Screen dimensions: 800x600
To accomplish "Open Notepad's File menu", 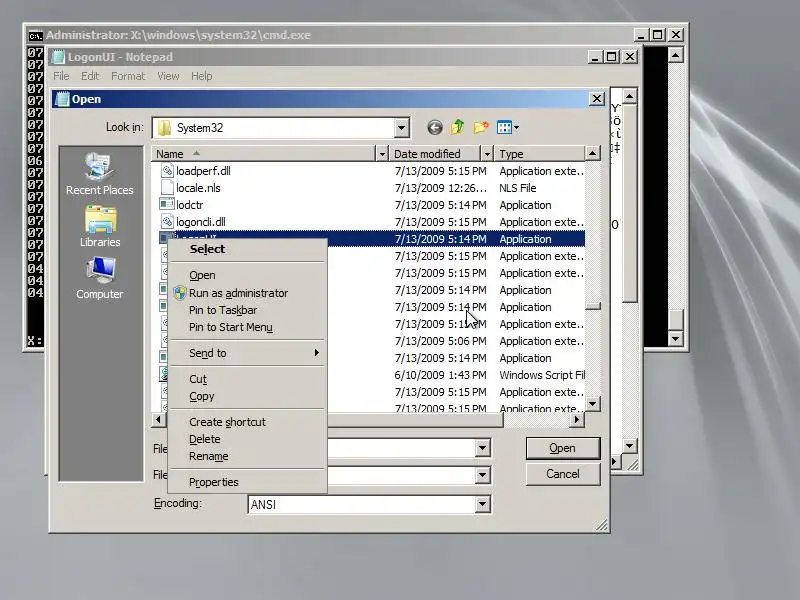I will (61, 76).
